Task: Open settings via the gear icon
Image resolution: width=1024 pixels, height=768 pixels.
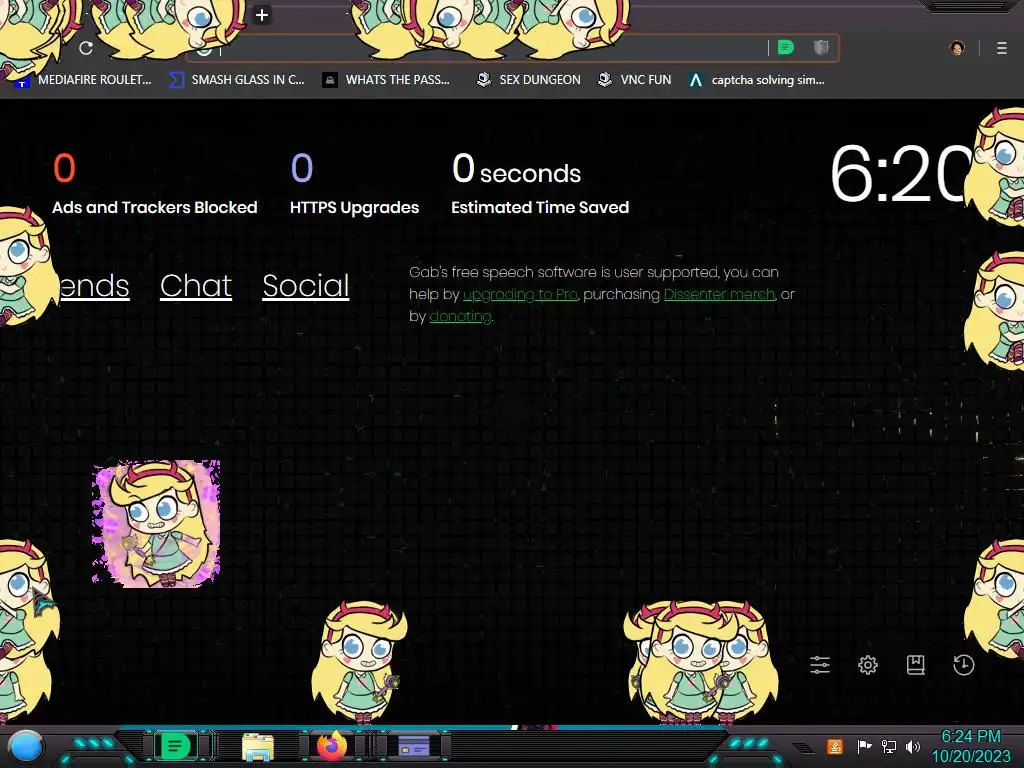Action: pos(868,665)
